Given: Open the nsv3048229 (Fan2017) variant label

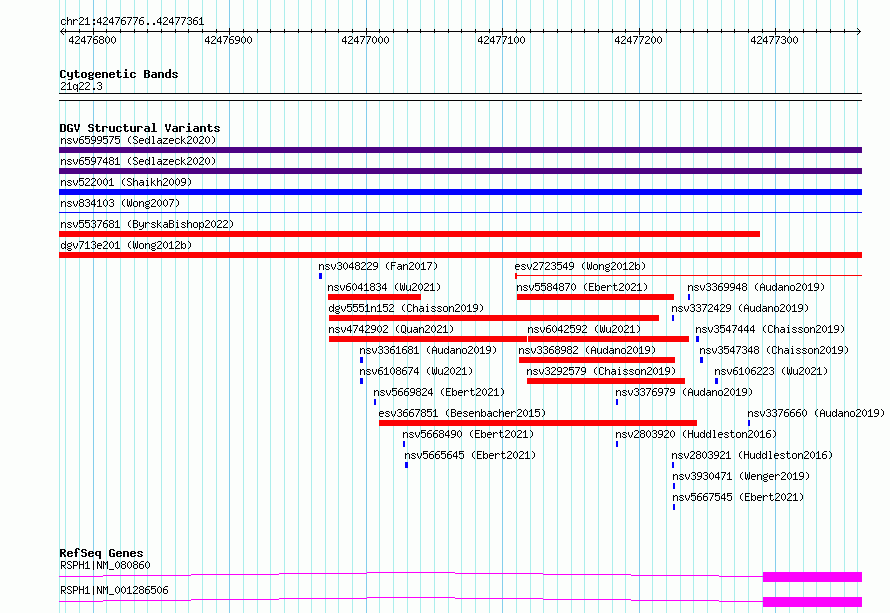Looking at the screenshot, I should (x=378, y=266).
